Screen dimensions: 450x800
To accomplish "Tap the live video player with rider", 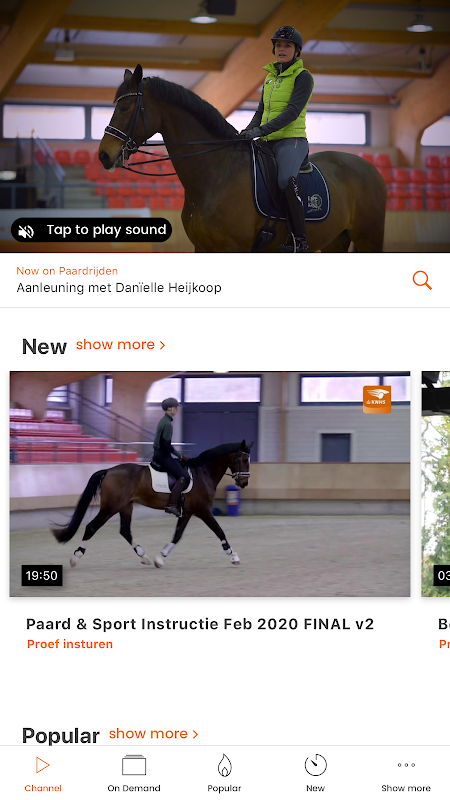I will [225, 126].
